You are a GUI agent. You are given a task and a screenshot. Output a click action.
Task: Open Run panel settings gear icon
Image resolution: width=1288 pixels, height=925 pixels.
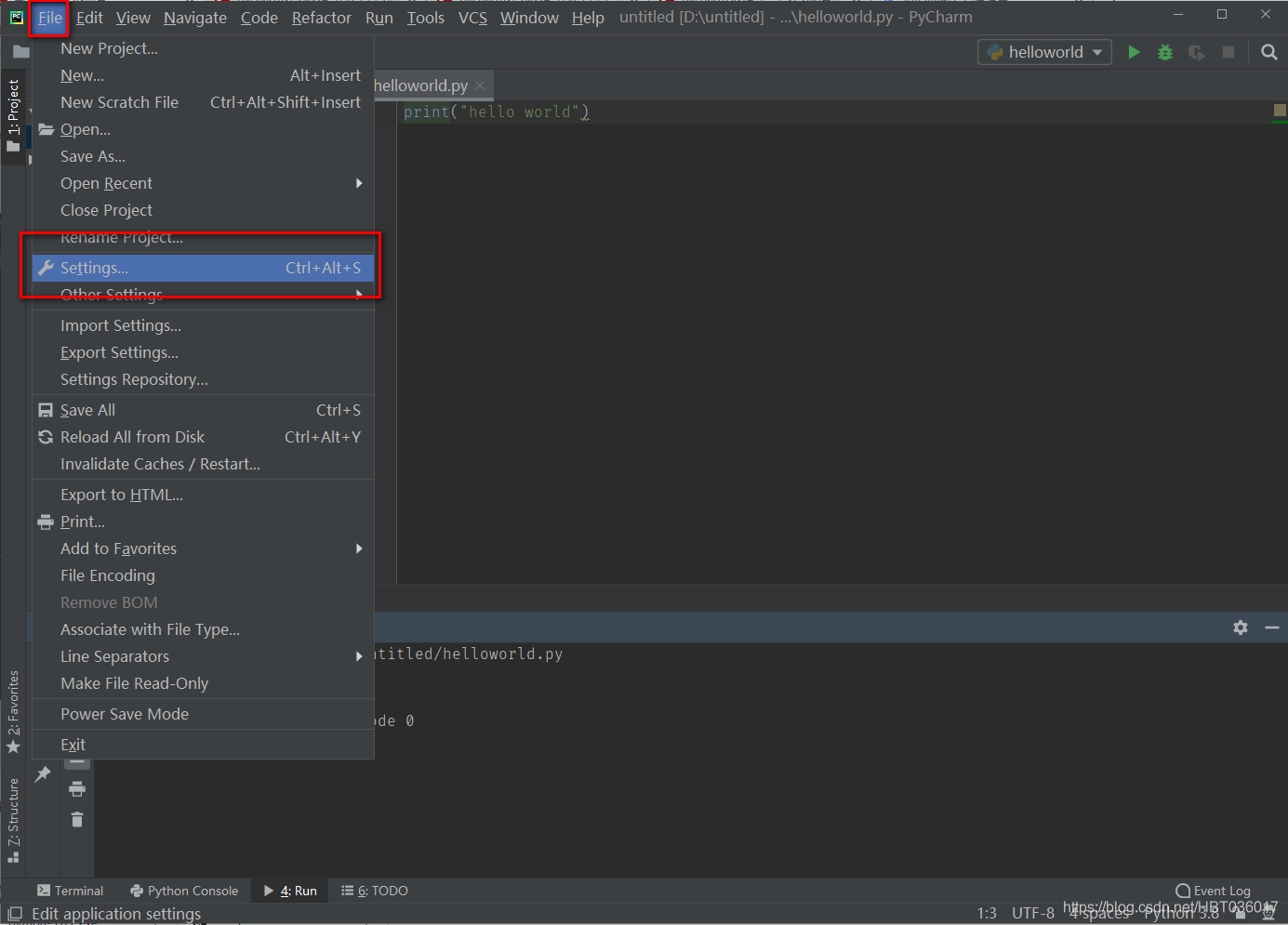pos(1241,628)
